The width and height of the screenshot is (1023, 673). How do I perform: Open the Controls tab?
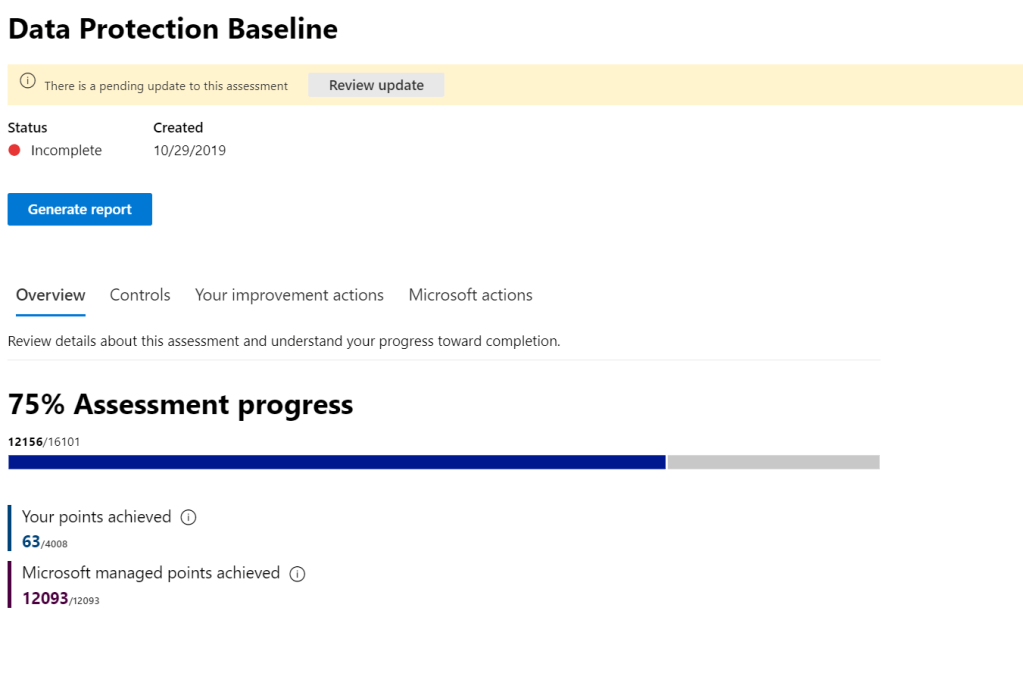pyautogui.click(x=140, y=295)
